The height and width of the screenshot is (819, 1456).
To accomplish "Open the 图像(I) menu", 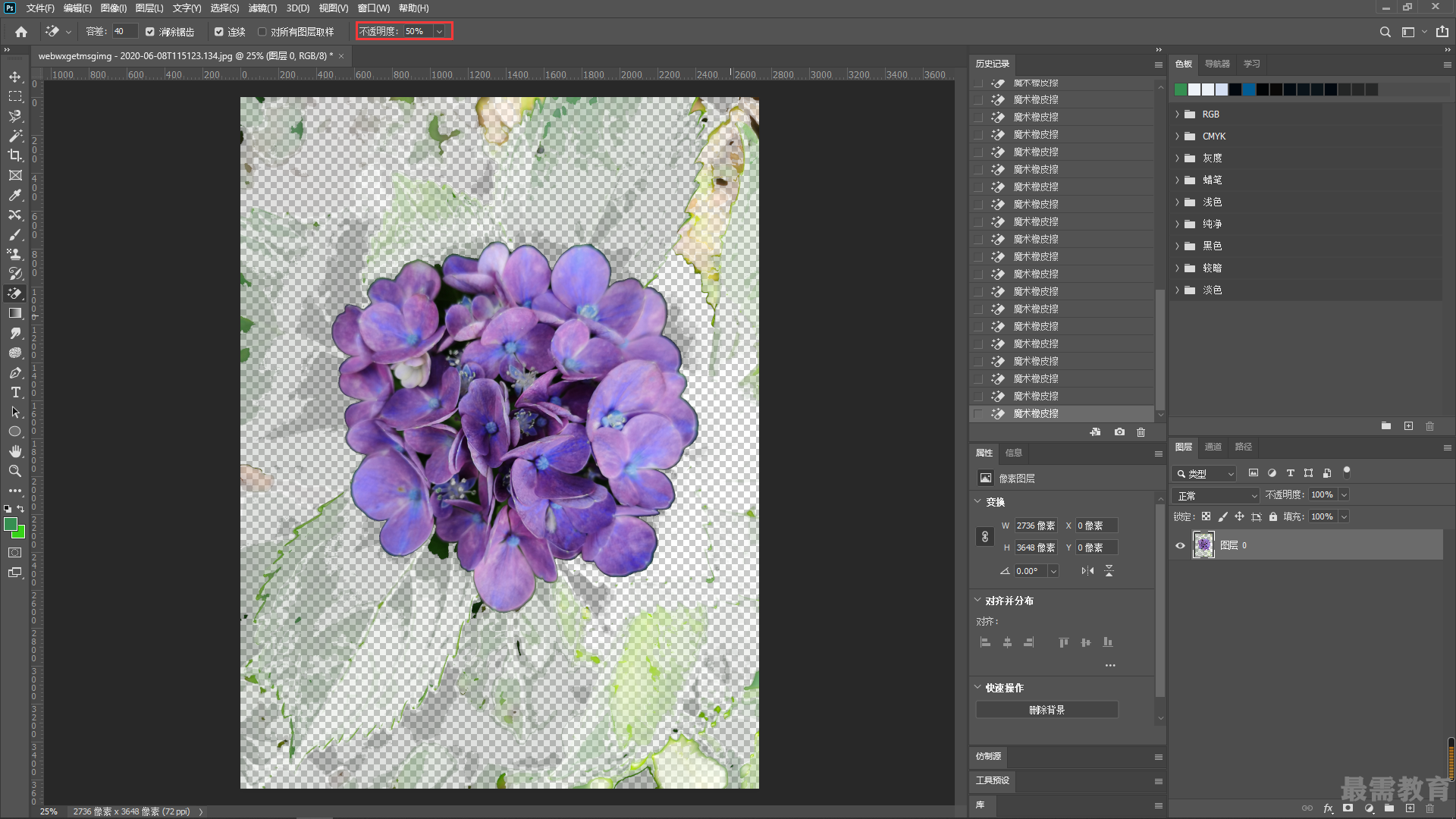I will coord(114,8).
